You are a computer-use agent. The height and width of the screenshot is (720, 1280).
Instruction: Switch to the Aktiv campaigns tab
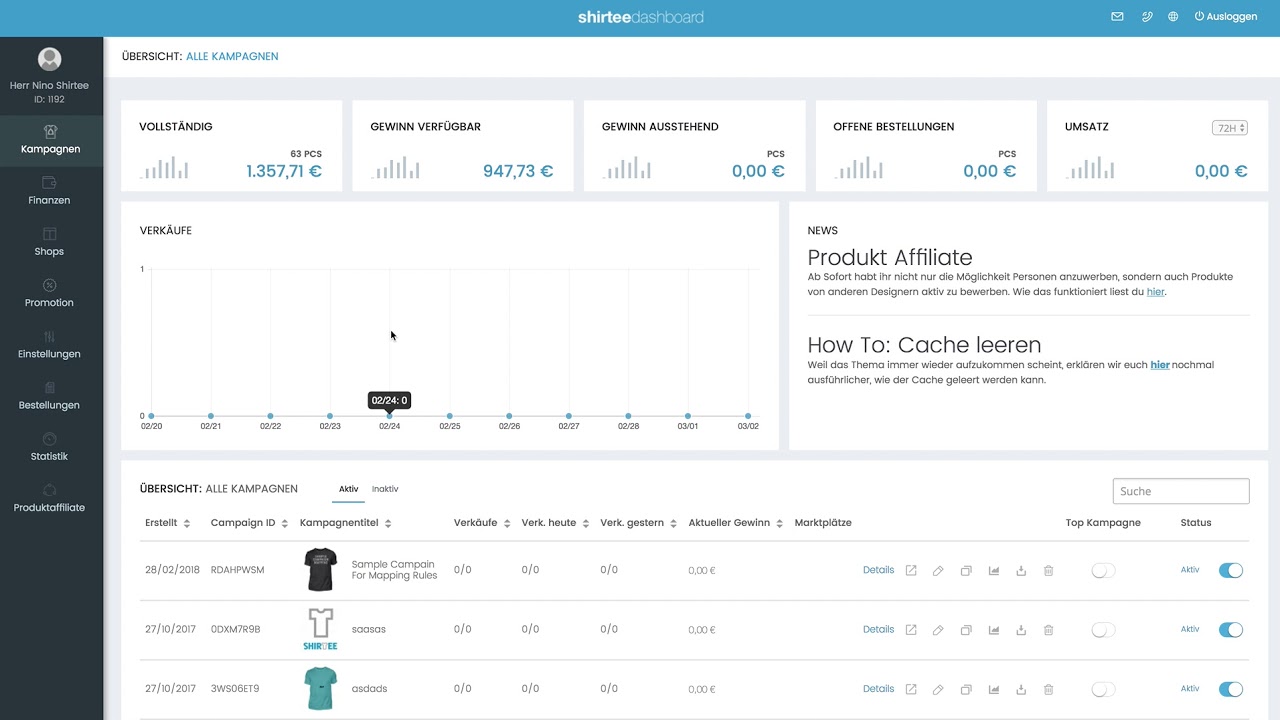[348, 489]
